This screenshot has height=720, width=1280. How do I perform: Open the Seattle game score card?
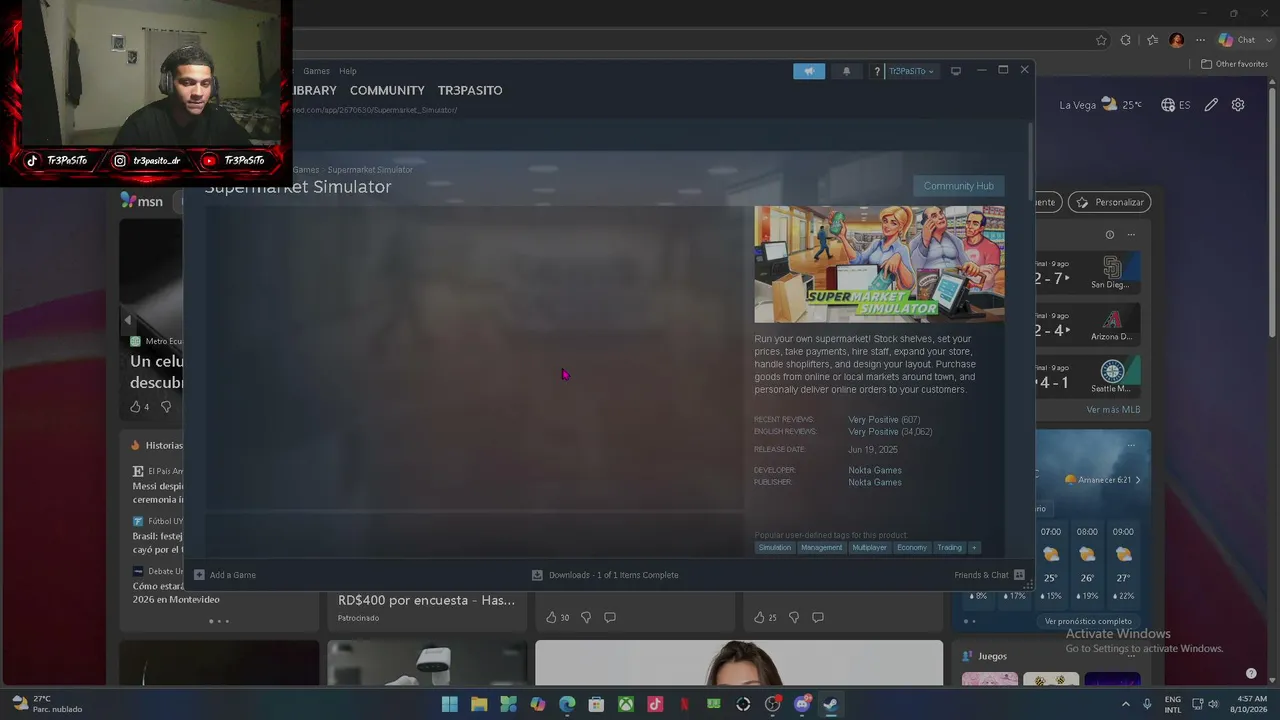click(x=1087, y=376)
